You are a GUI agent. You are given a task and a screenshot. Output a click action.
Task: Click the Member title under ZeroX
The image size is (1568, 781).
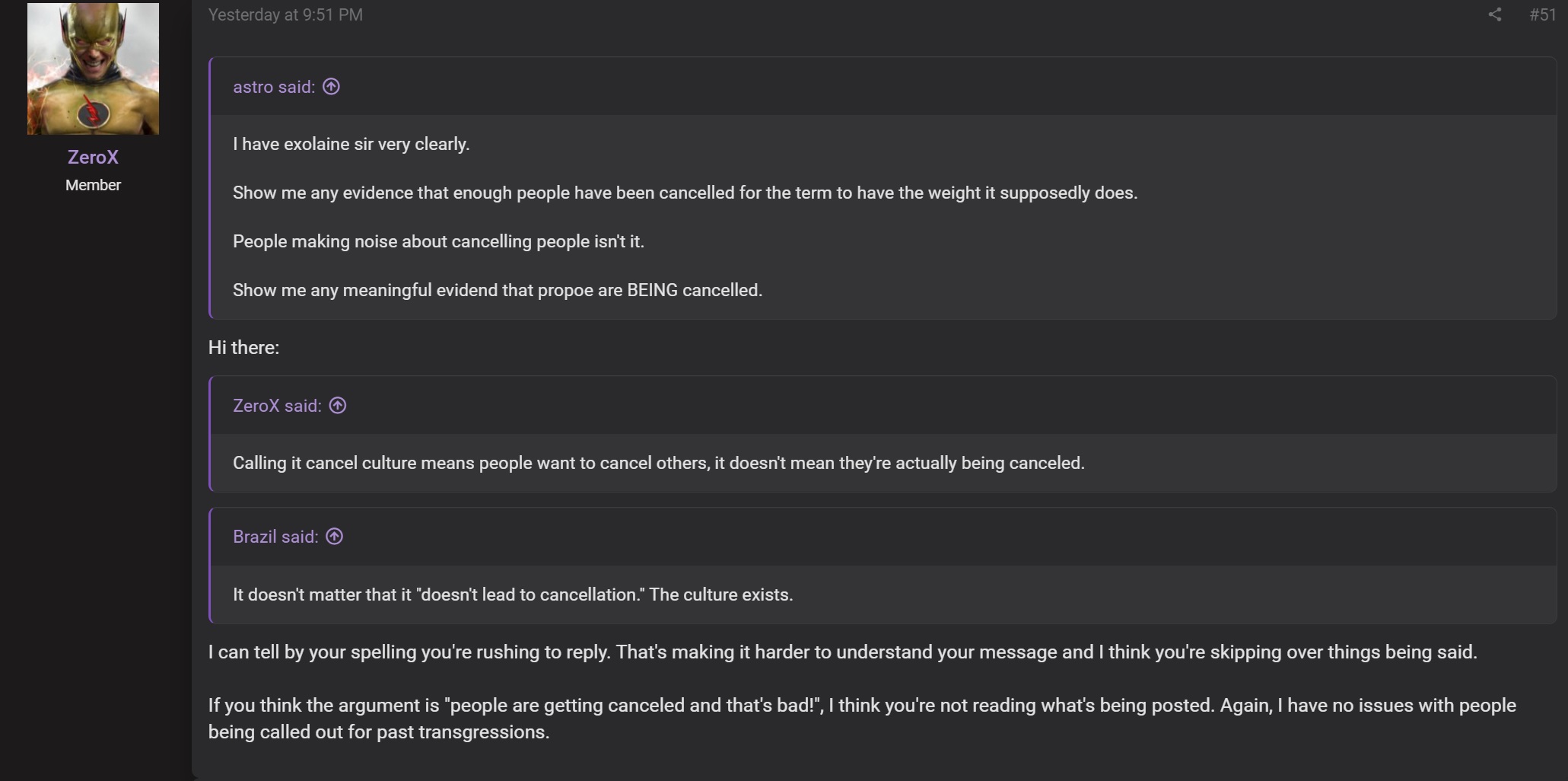93,185
